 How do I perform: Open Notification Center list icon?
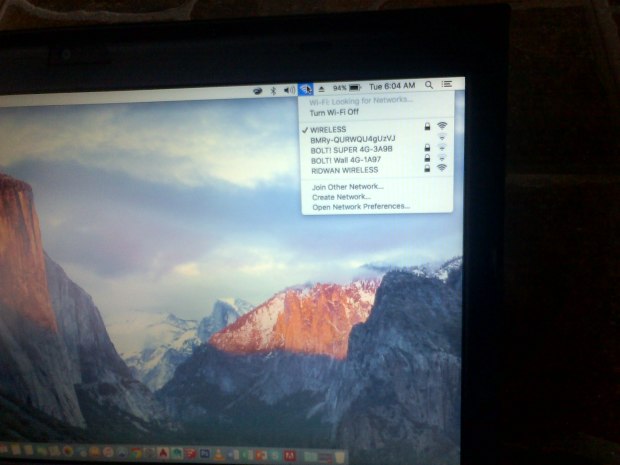(x=447, y=84)
